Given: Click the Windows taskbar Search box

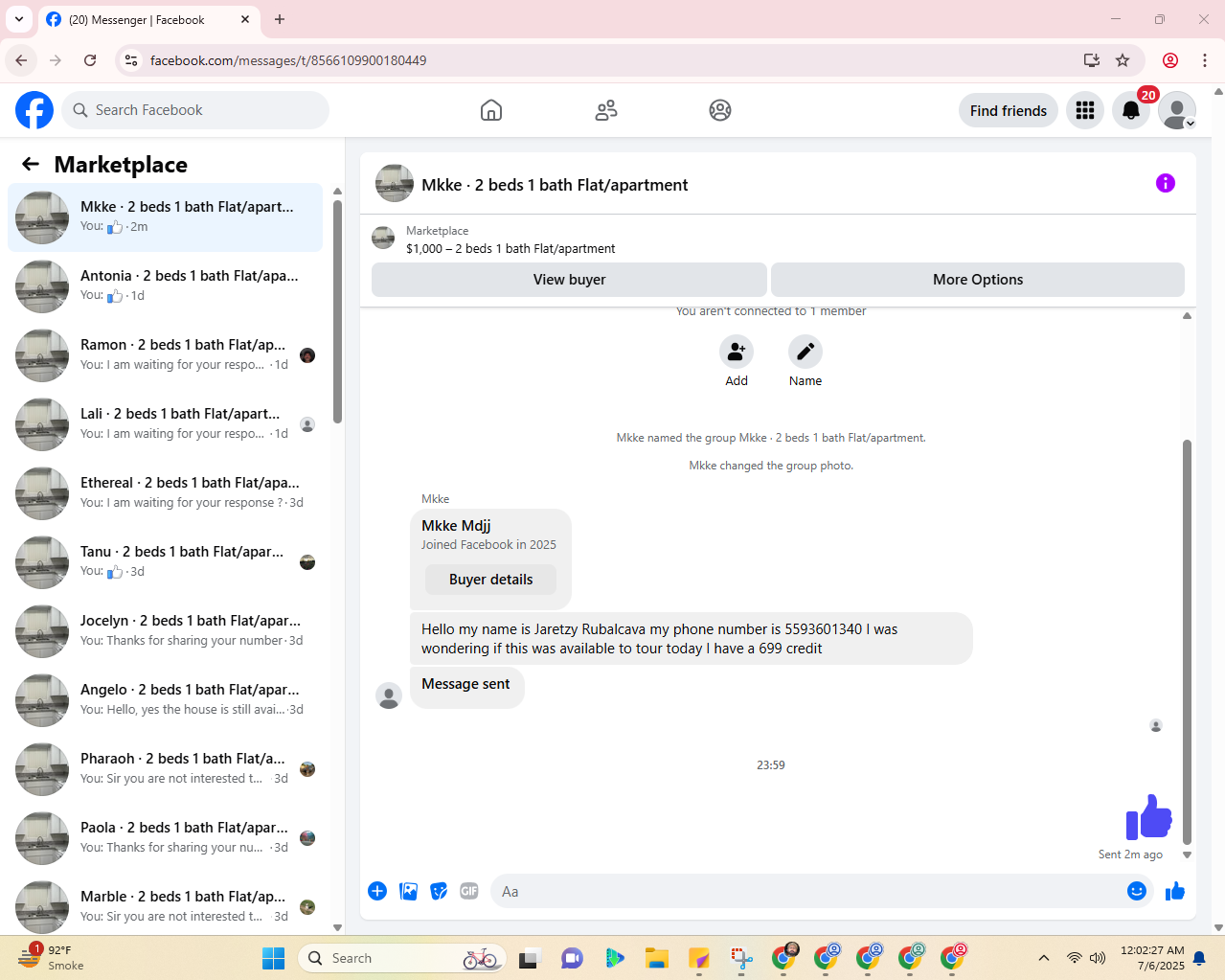Looking at the screenshot, I should click(402, 958).
